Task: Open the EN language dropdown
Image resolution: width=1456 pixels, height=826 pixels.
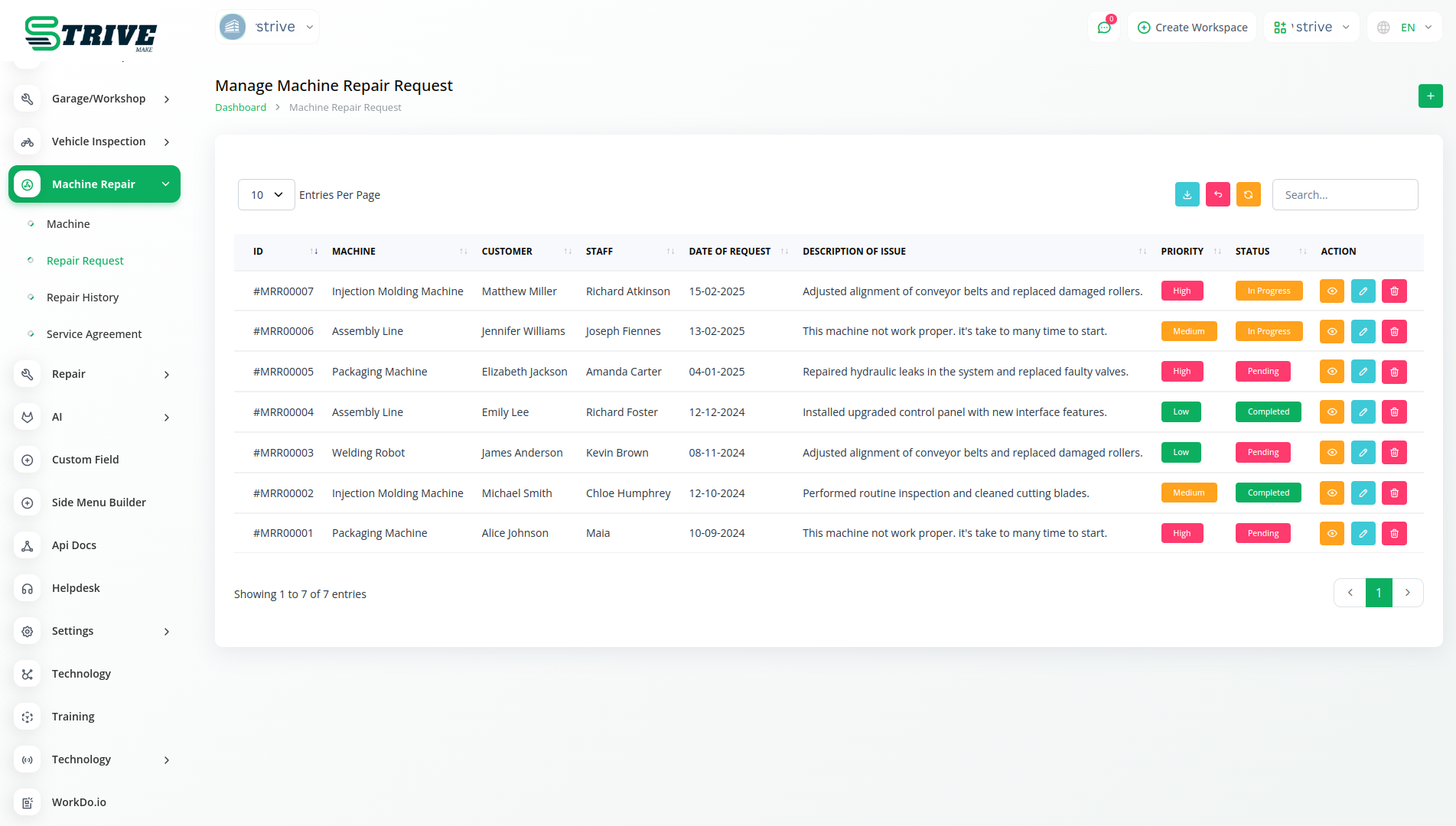Action: (1405, 28)
